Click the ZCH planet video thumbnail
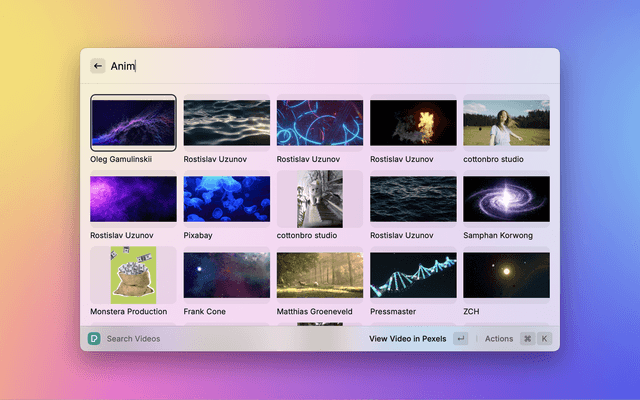Screen dimensions: 640x400 506,275
